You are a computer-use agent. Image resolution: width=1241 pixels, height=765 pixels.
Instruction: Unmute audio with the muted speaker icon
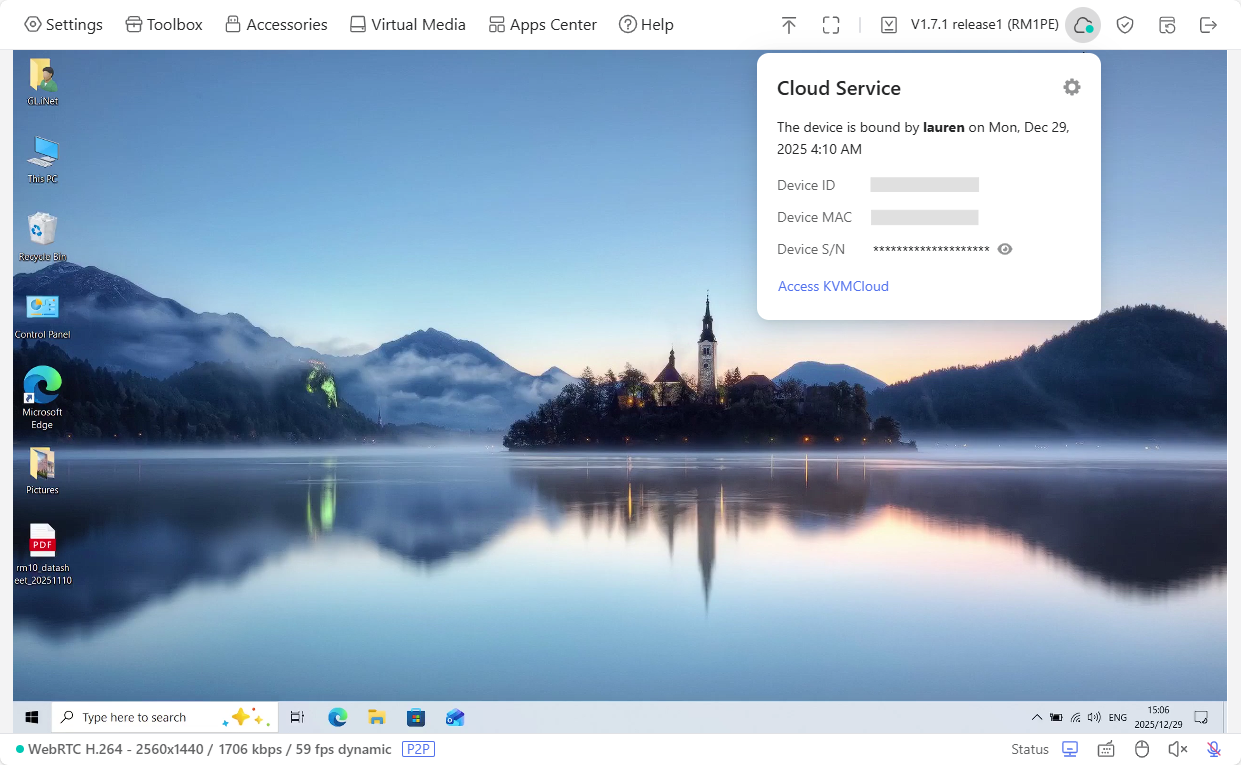coord(1177,749)
